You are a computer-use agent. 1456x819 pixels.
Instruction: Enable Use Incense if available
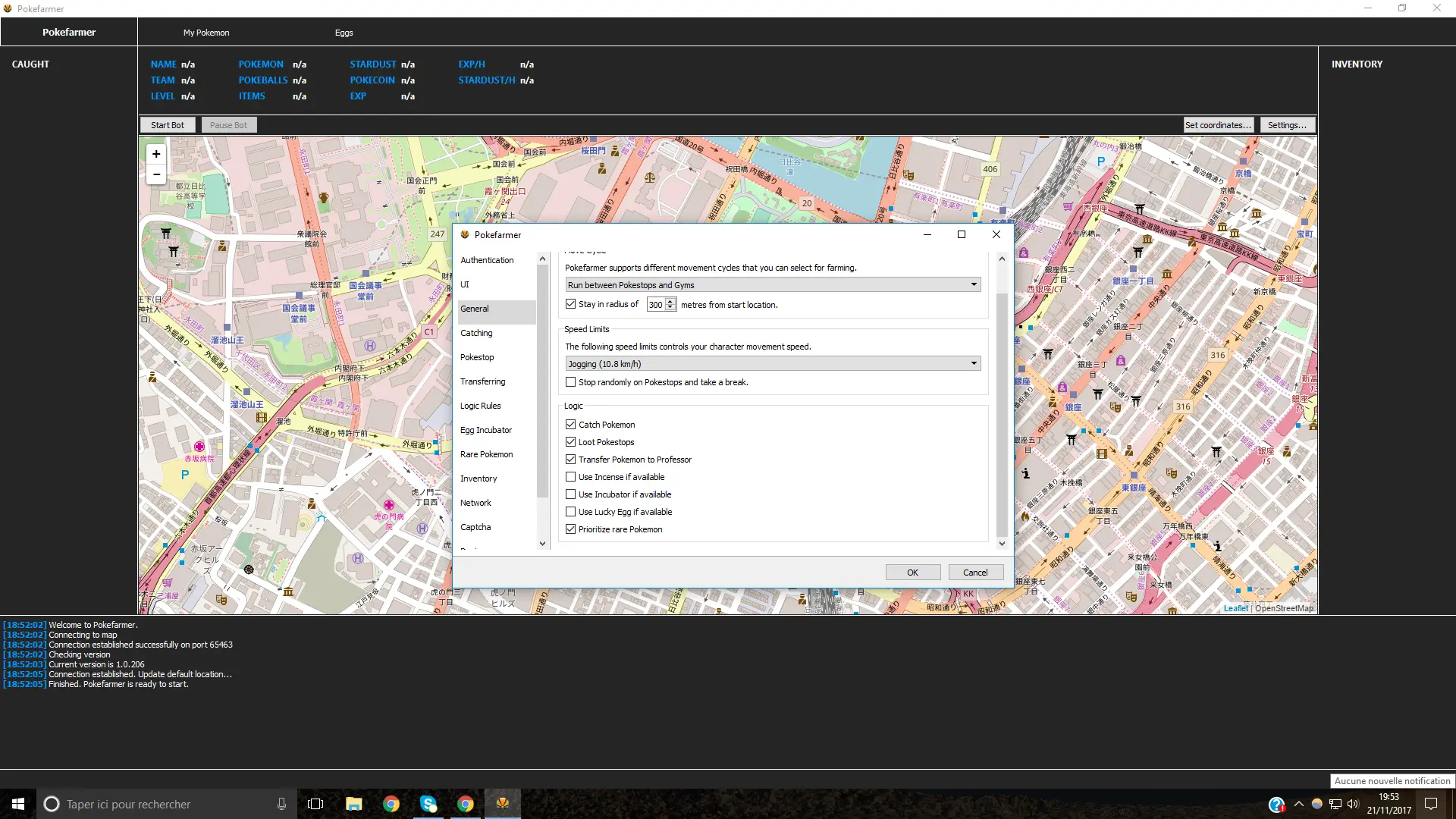[x=571, y=477]
